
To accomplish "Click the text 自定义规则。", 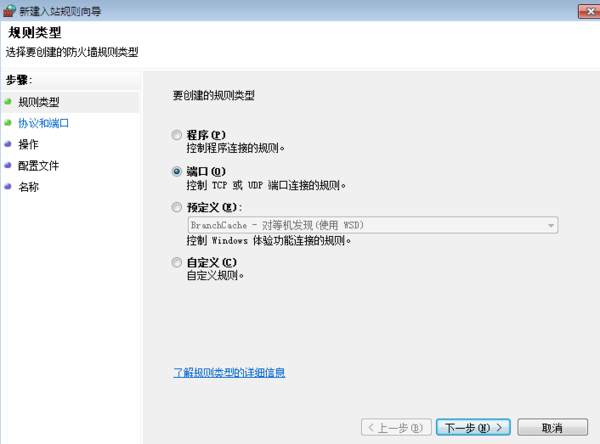I will pos(215,276).
